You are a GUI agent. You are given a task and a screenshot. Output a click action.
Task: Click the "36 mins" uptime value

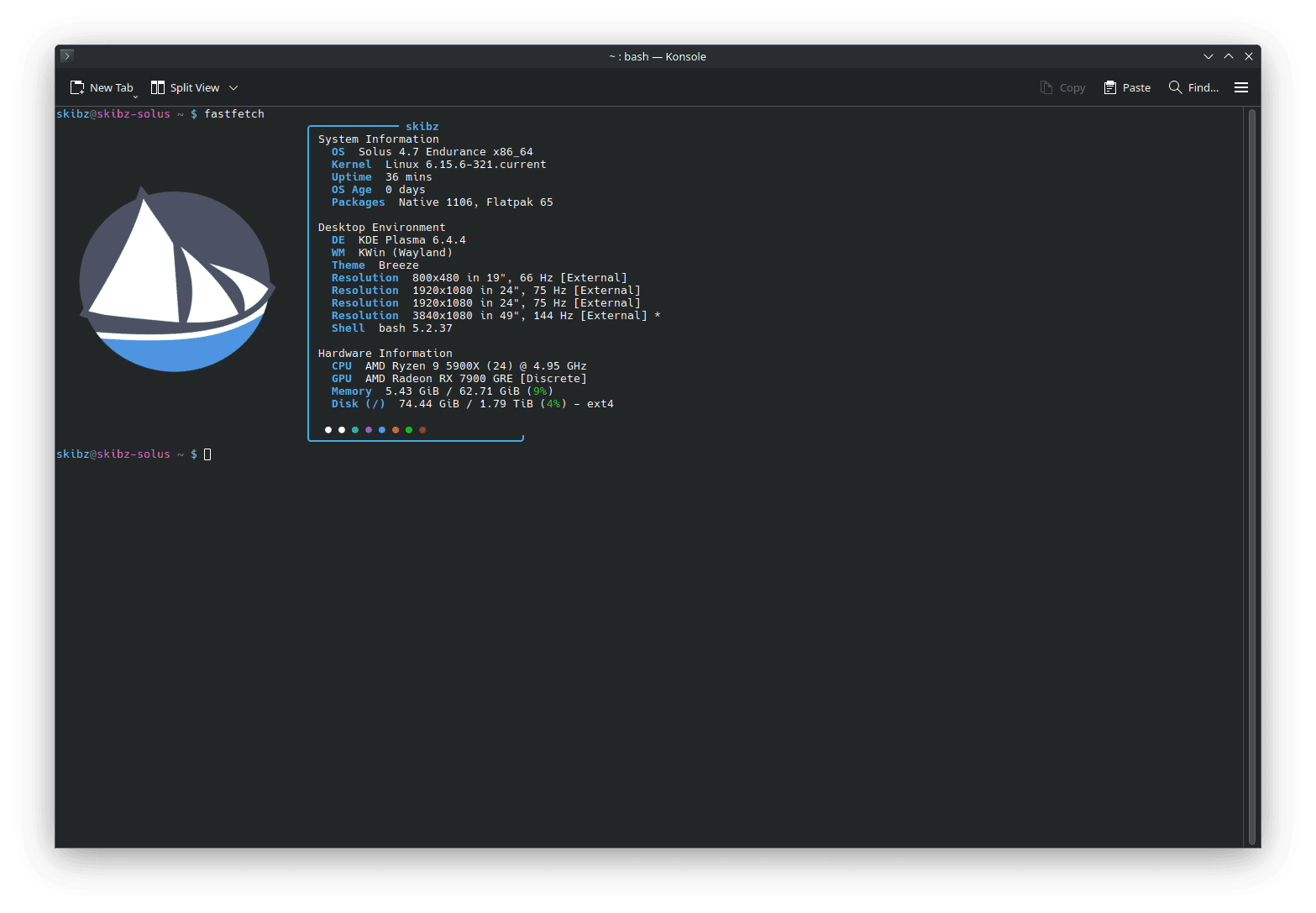409,177
